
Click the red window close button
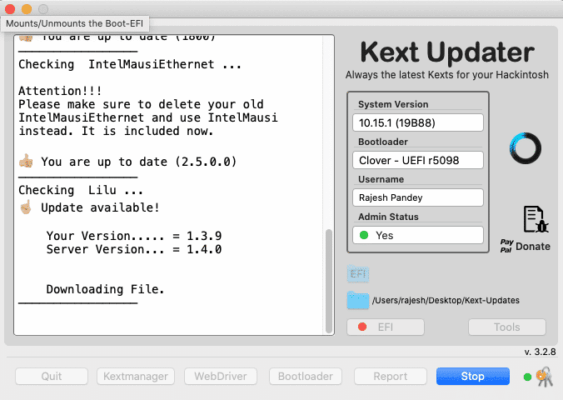[10, 9]
